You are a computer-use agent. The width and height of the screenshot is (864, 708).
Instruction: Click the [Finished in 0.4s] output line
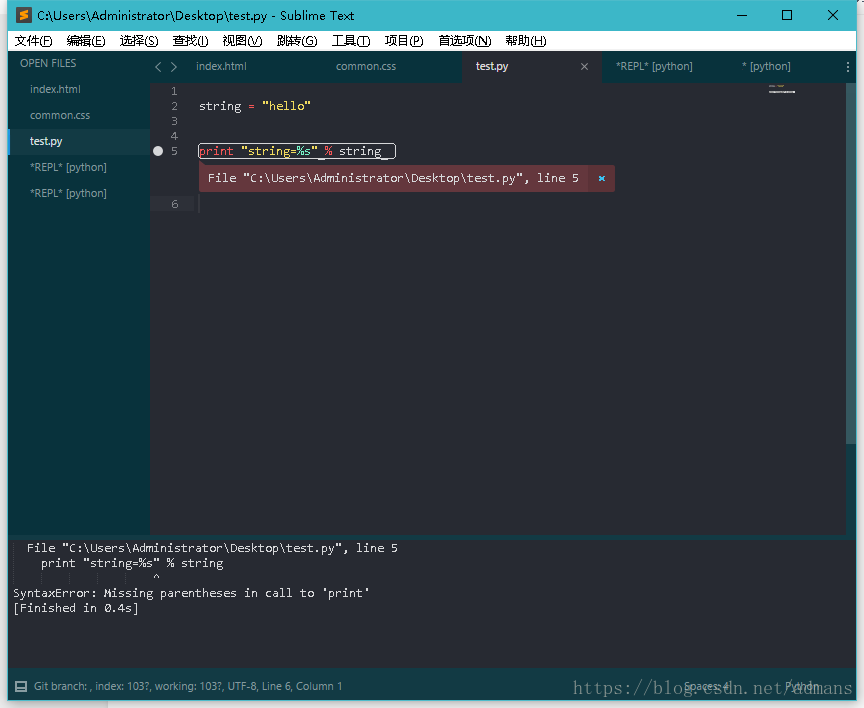coord(75,608)
